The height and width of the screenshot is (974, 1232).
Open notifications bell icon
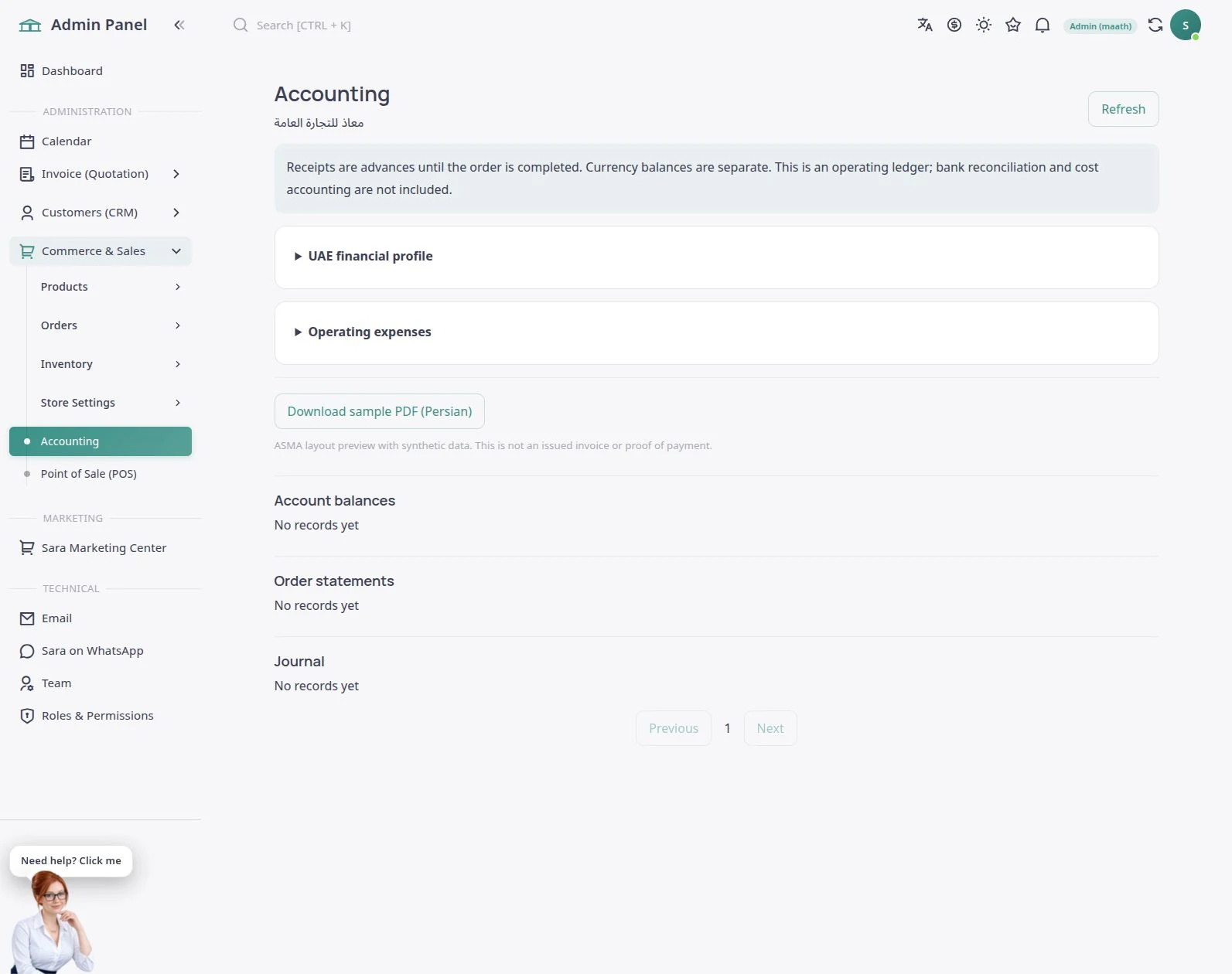click(1043, 25)
